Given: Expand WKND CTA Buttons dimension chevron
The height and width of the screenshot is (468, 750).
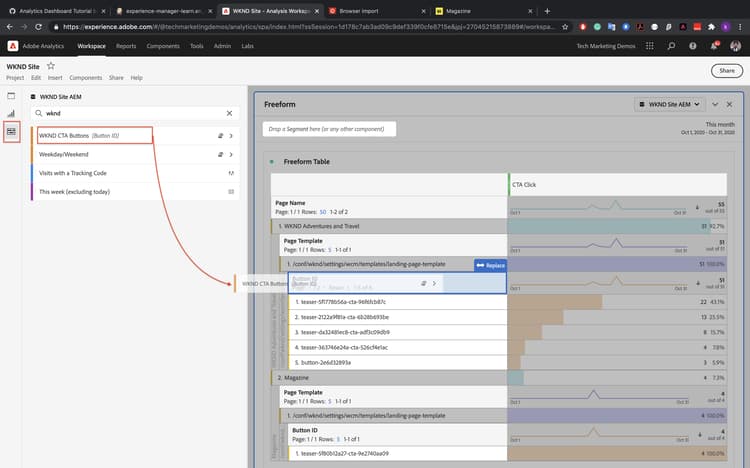Looking at the screenshot, I should click(231, 136).
